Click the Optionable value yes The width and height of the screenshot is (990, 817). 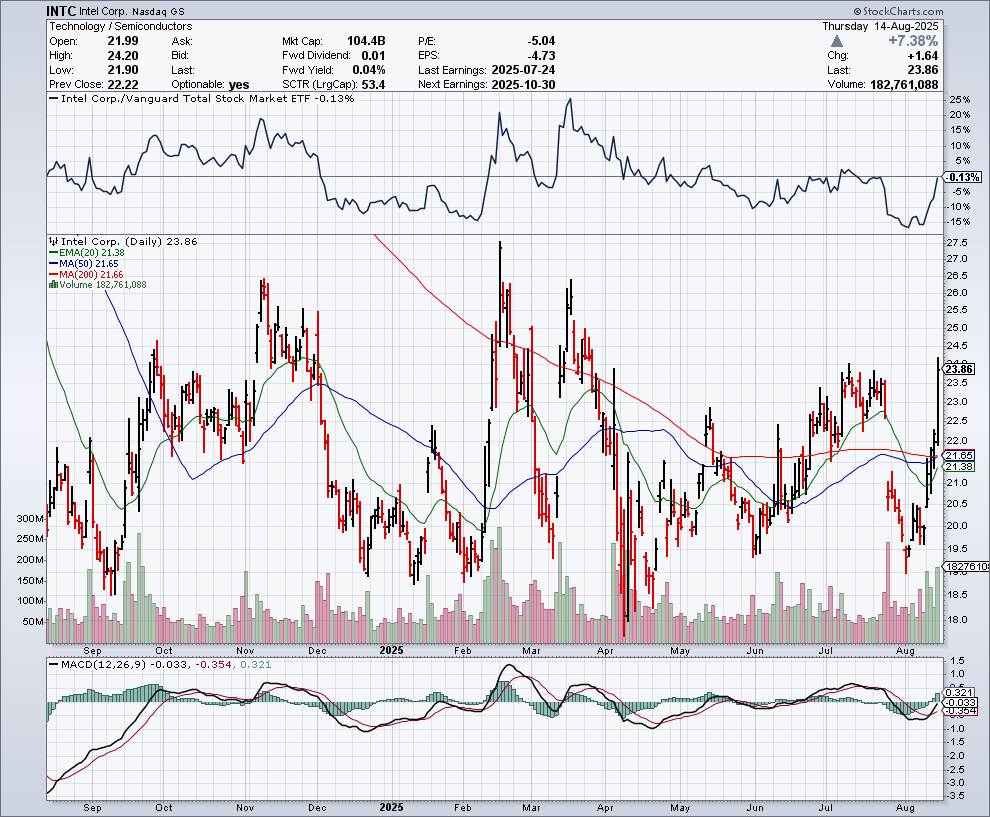239,85
